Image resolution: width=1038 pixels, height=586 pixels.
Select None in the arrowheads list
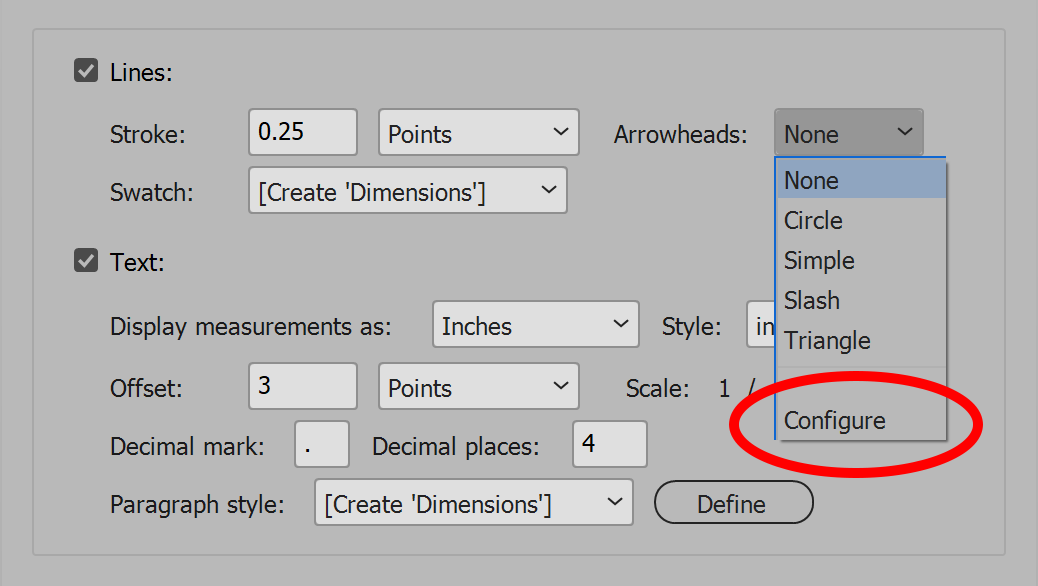[860, 181]
